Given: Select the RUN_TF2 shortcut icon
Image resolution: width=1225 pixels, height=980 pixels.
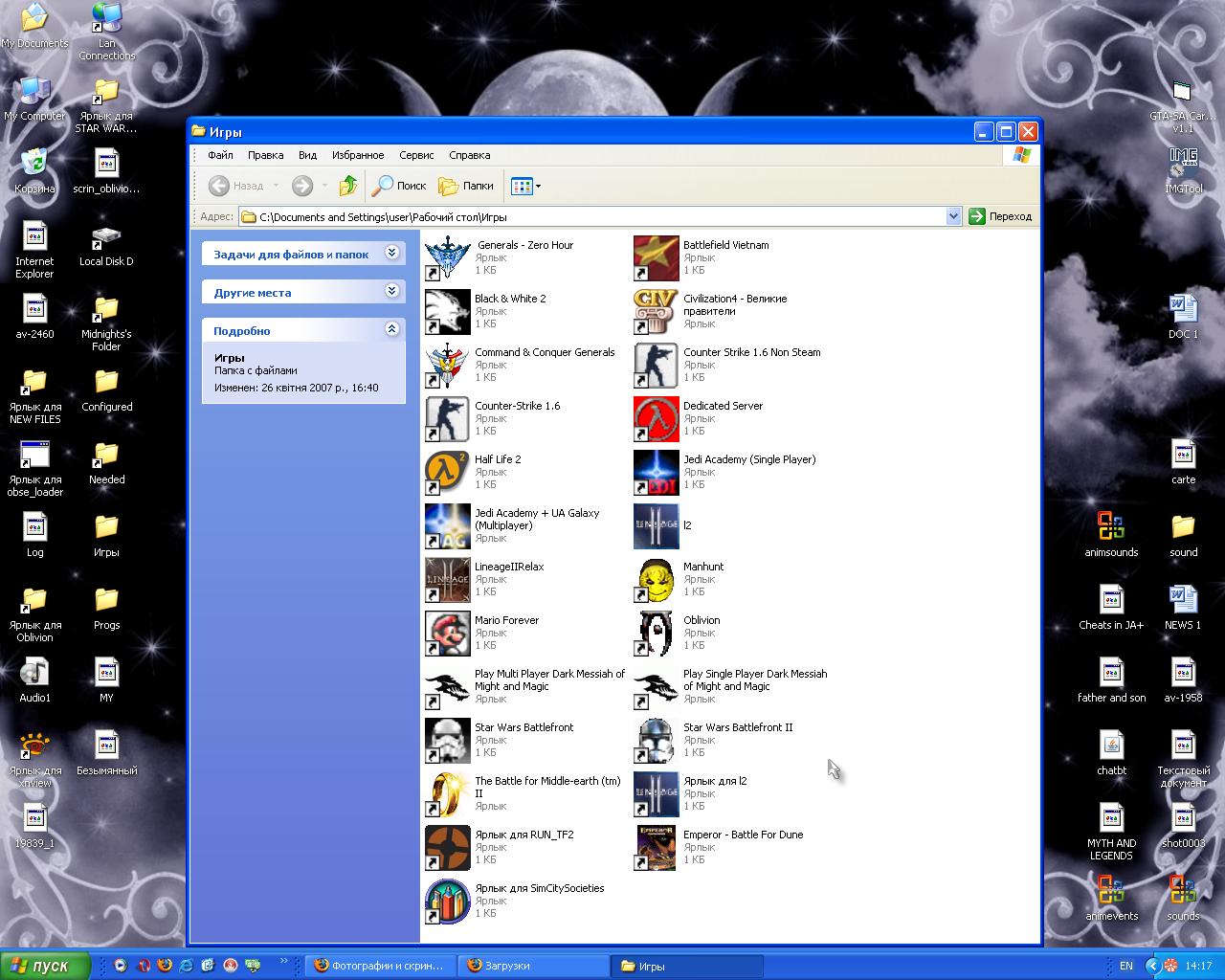Looking at the screenshot, I should pos(448,848).
